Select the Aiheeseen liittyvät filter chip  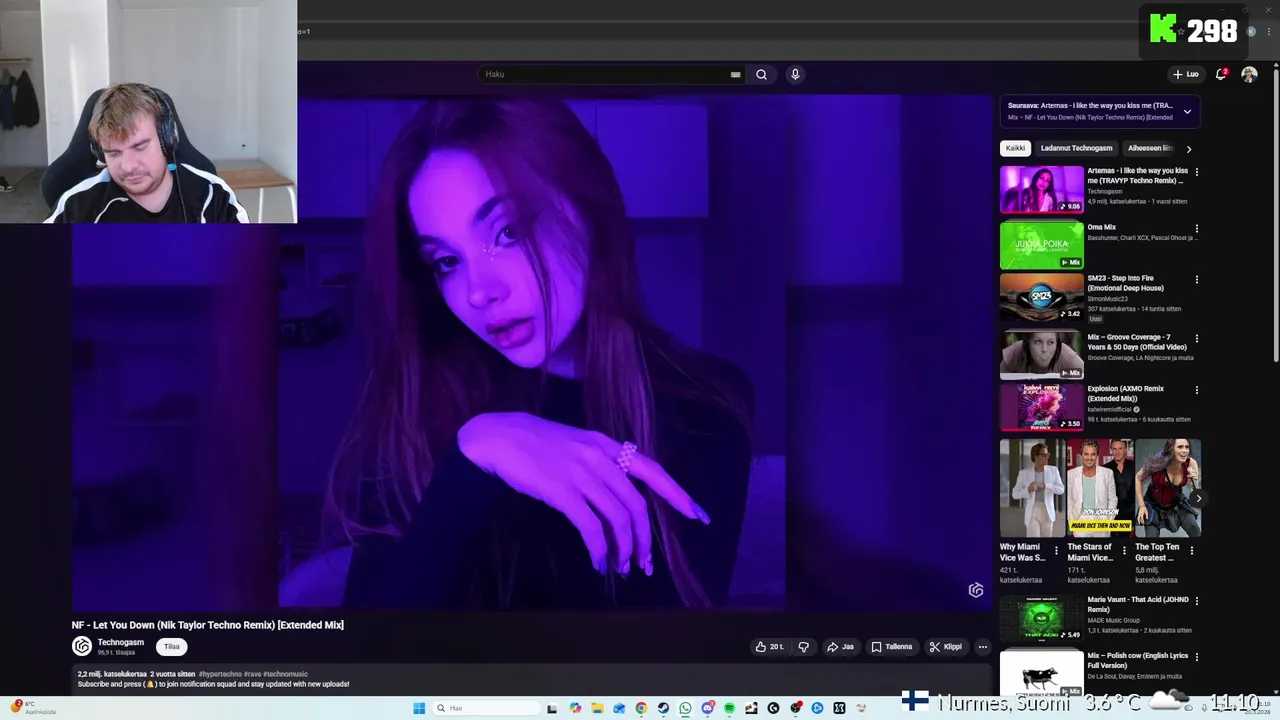(1150, 148)
